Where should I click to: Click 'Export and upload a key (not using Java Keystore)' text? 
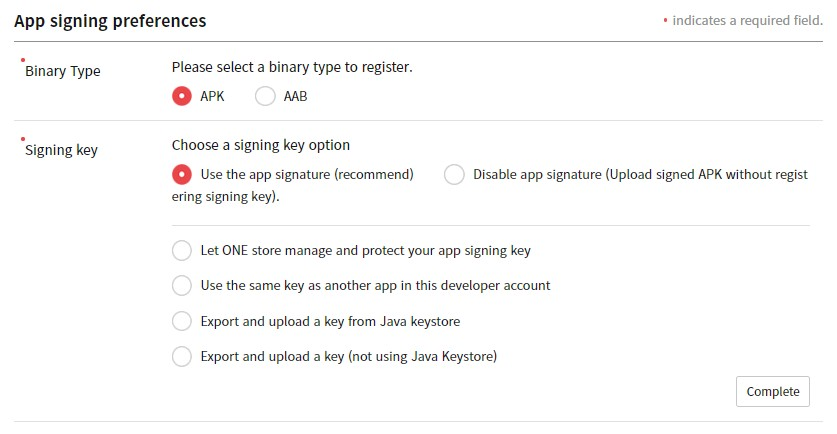(349, 355)
